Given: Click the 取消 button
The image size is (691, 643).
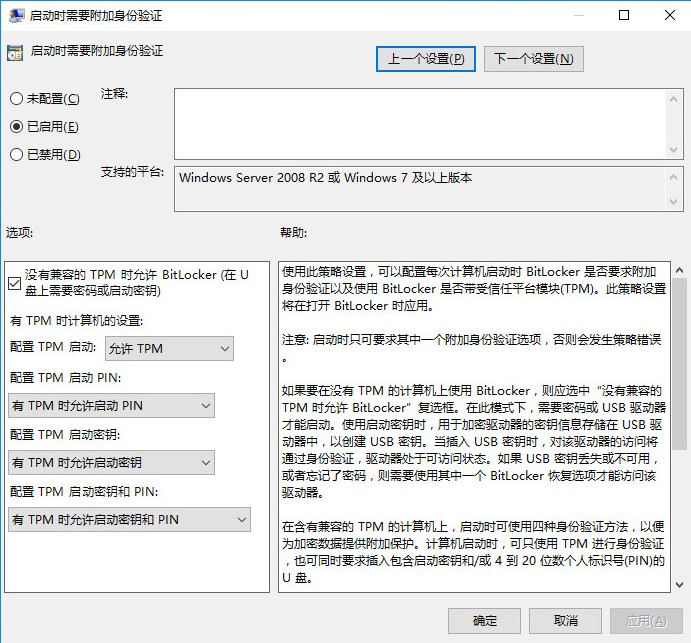Looking at the screenshot, I should coord(565,621).
